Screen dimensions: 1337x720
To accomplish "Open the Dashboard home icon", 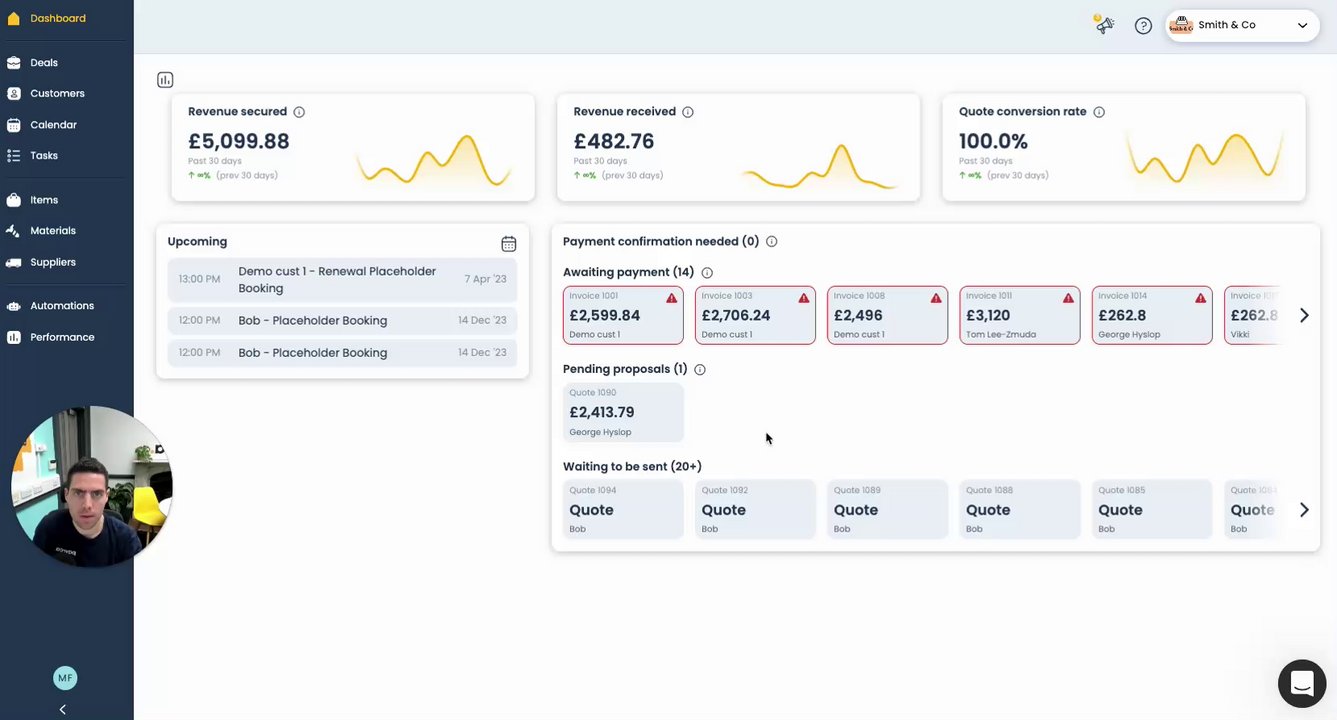I will [x=14, y=18].
